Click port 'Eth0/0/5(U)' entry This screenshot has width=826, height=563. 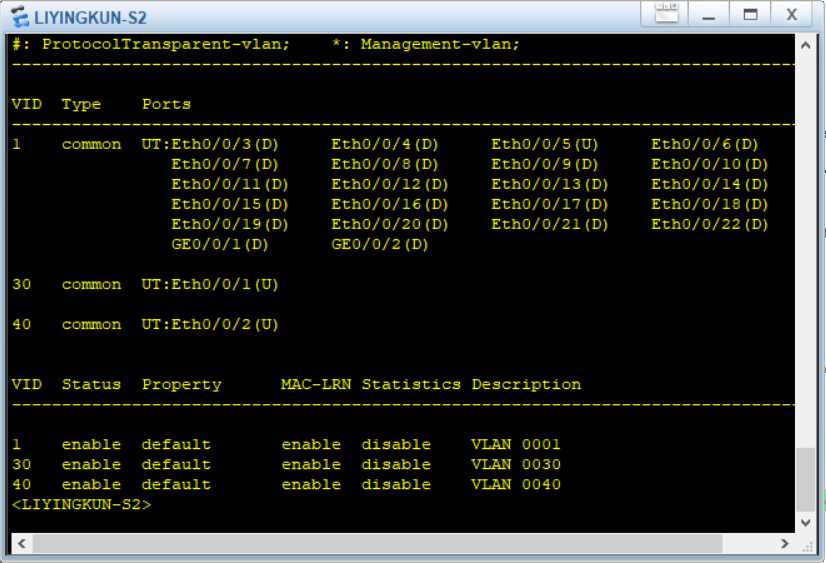pyautogui.click(x=545, y=144)
